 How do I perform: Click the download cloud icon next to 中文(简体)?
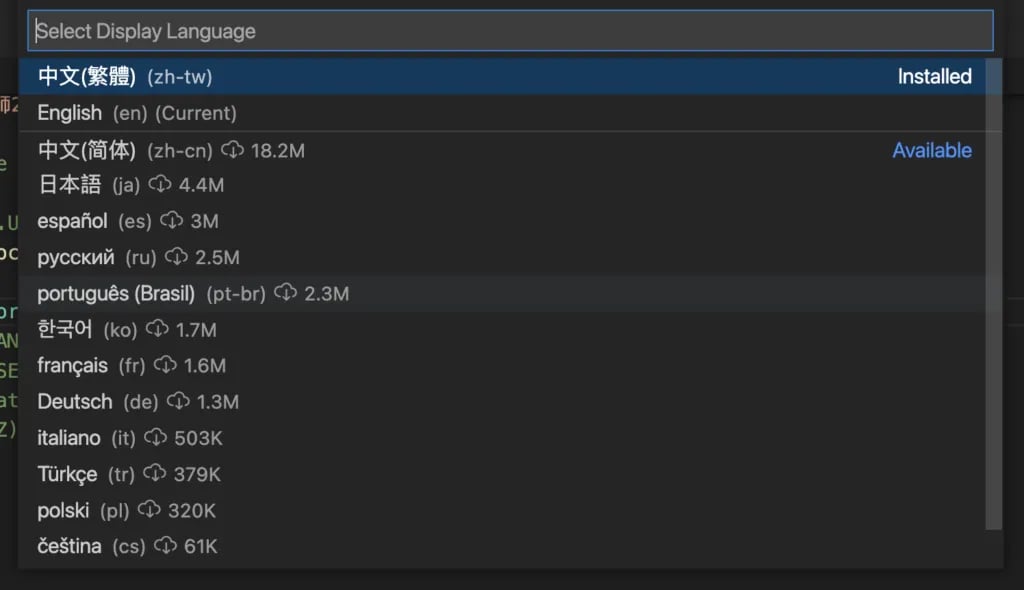[x=232, y=150]
